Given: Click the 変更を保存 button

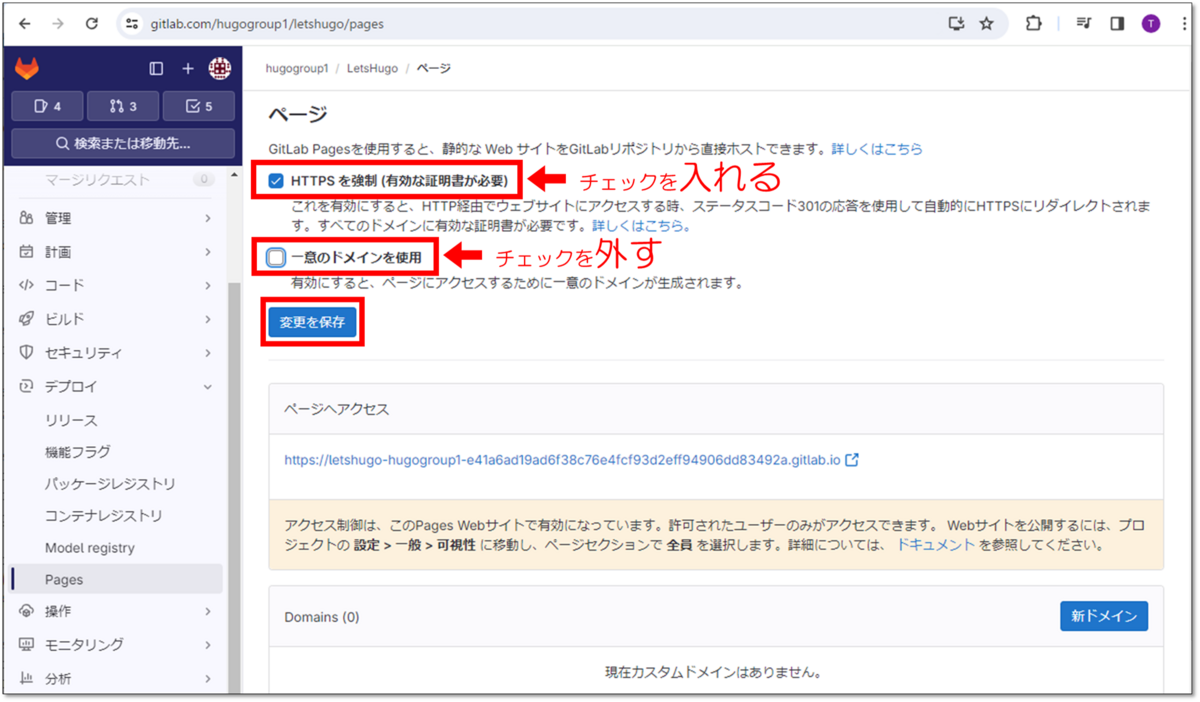Looking at the screenshot, I should click(312, 322).
